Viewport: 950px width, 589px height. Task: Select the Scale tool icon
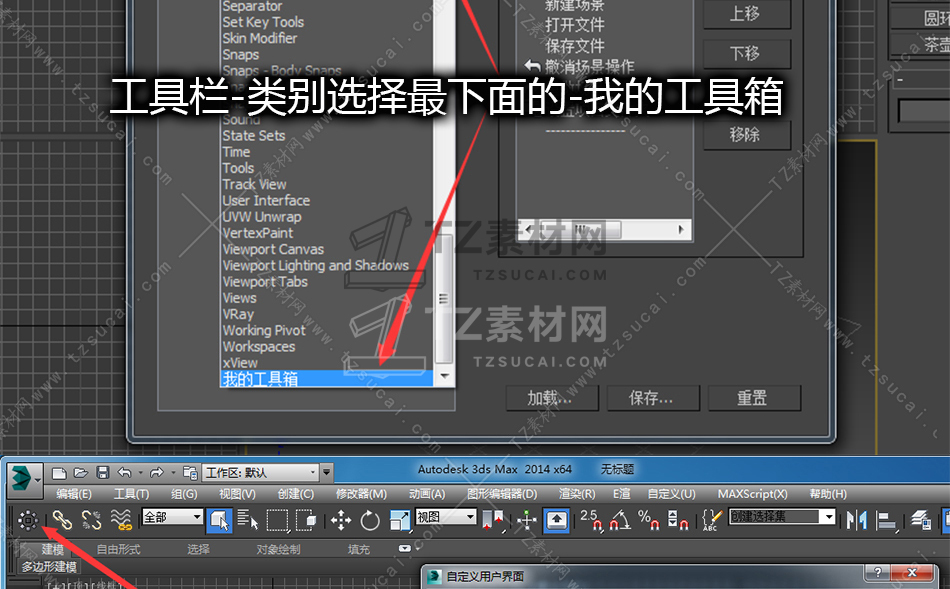click(x=399, y=520)
